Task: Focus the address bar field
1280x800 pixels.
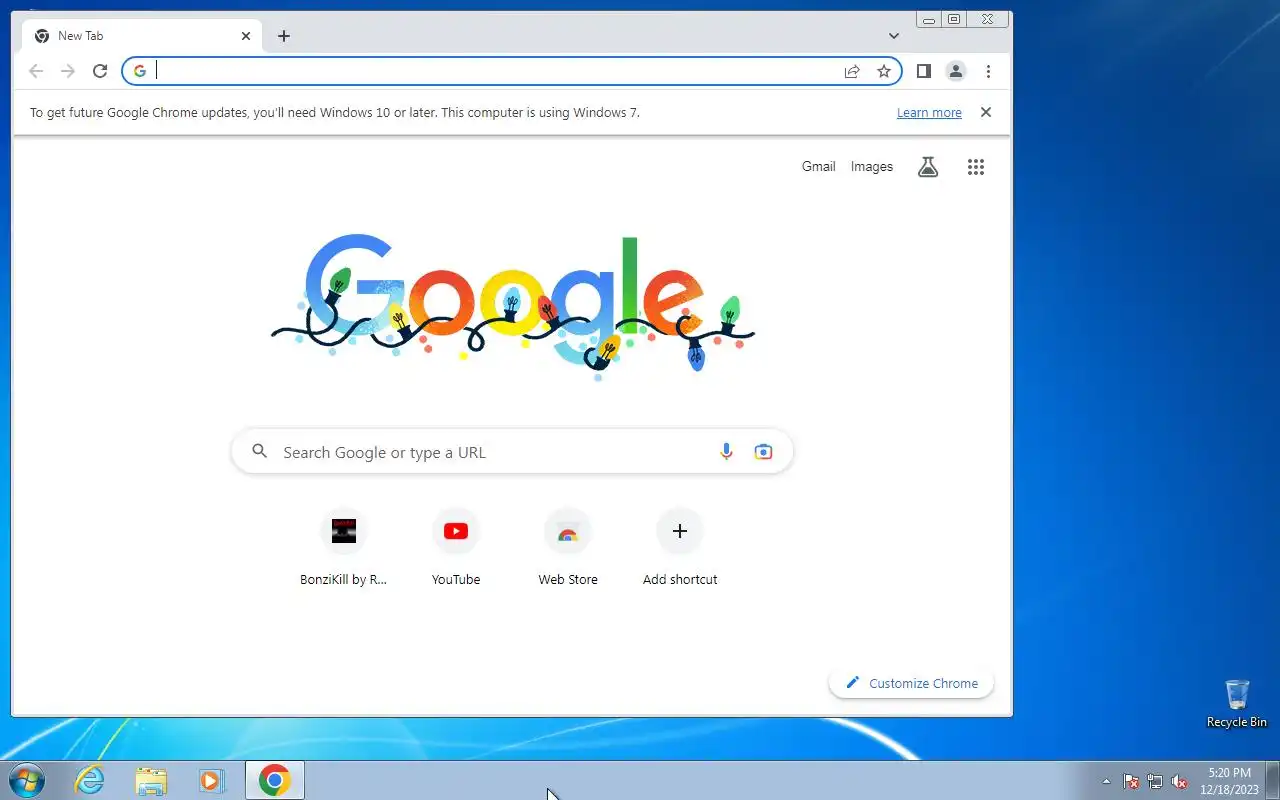Action: pos(512,71)
